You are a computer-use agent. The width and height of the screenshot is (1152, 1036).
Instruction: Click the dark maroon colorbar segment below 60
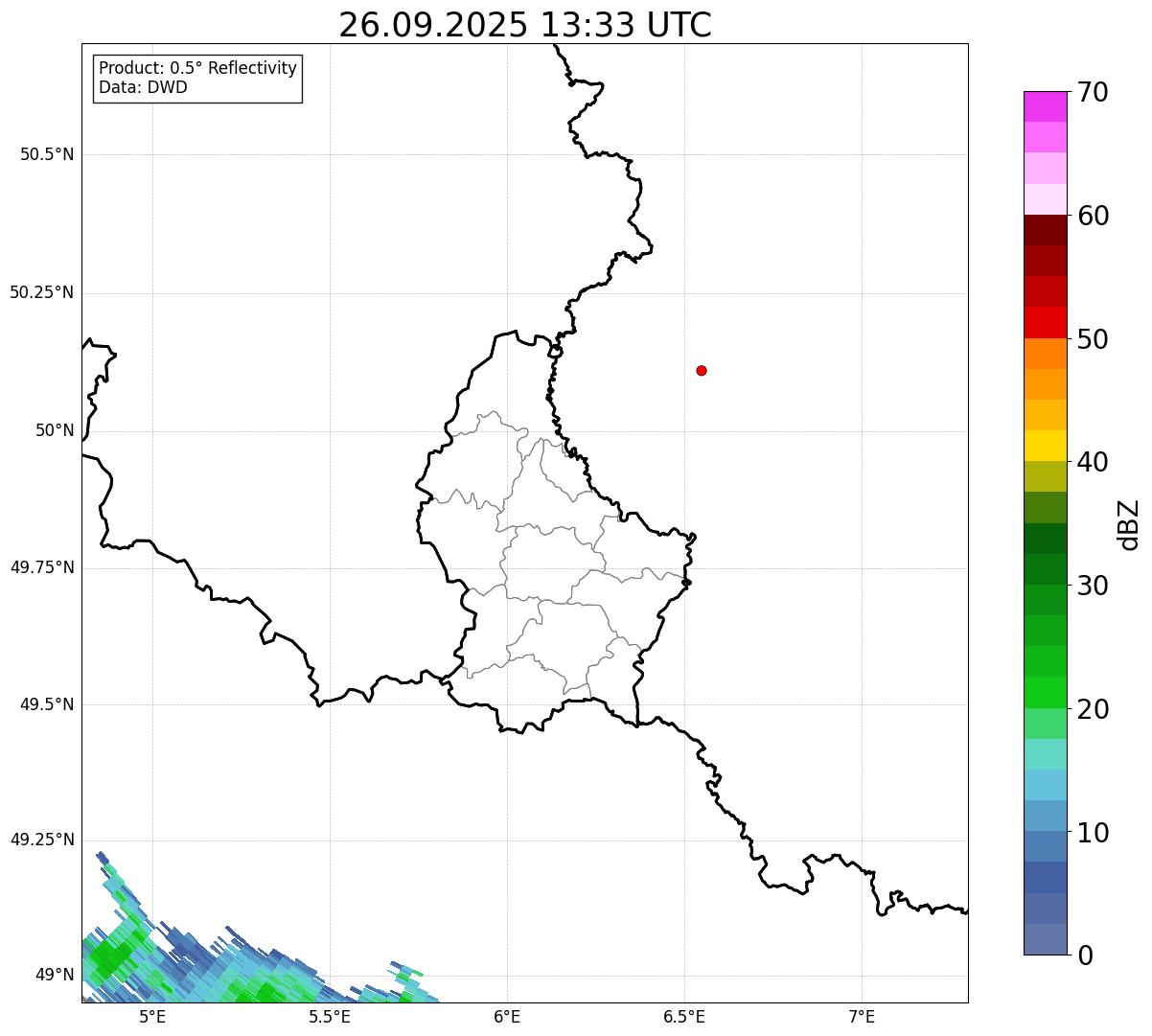click(1045, 230)
